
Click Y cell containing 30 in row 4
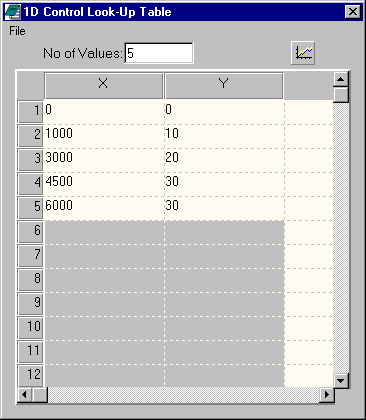pyautogui.click(x=224, y=184)
